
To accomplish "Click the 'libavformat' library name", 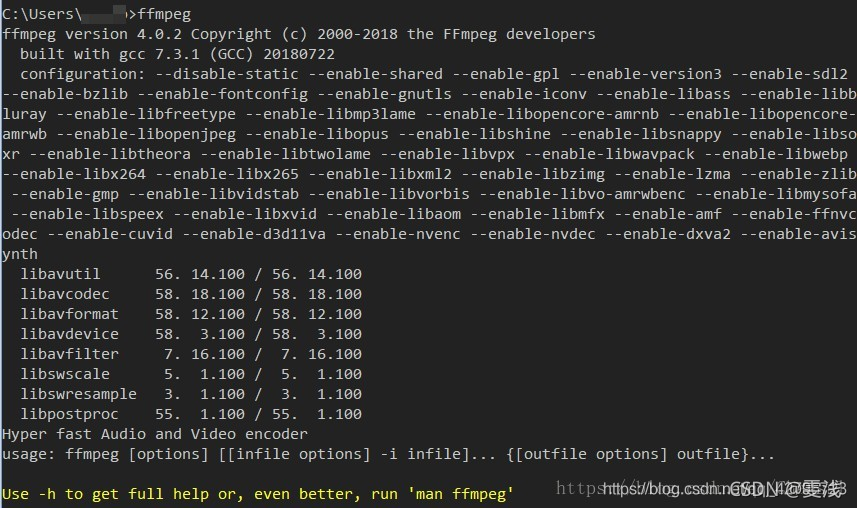I will pyautogui.click(x=69, y=314).
